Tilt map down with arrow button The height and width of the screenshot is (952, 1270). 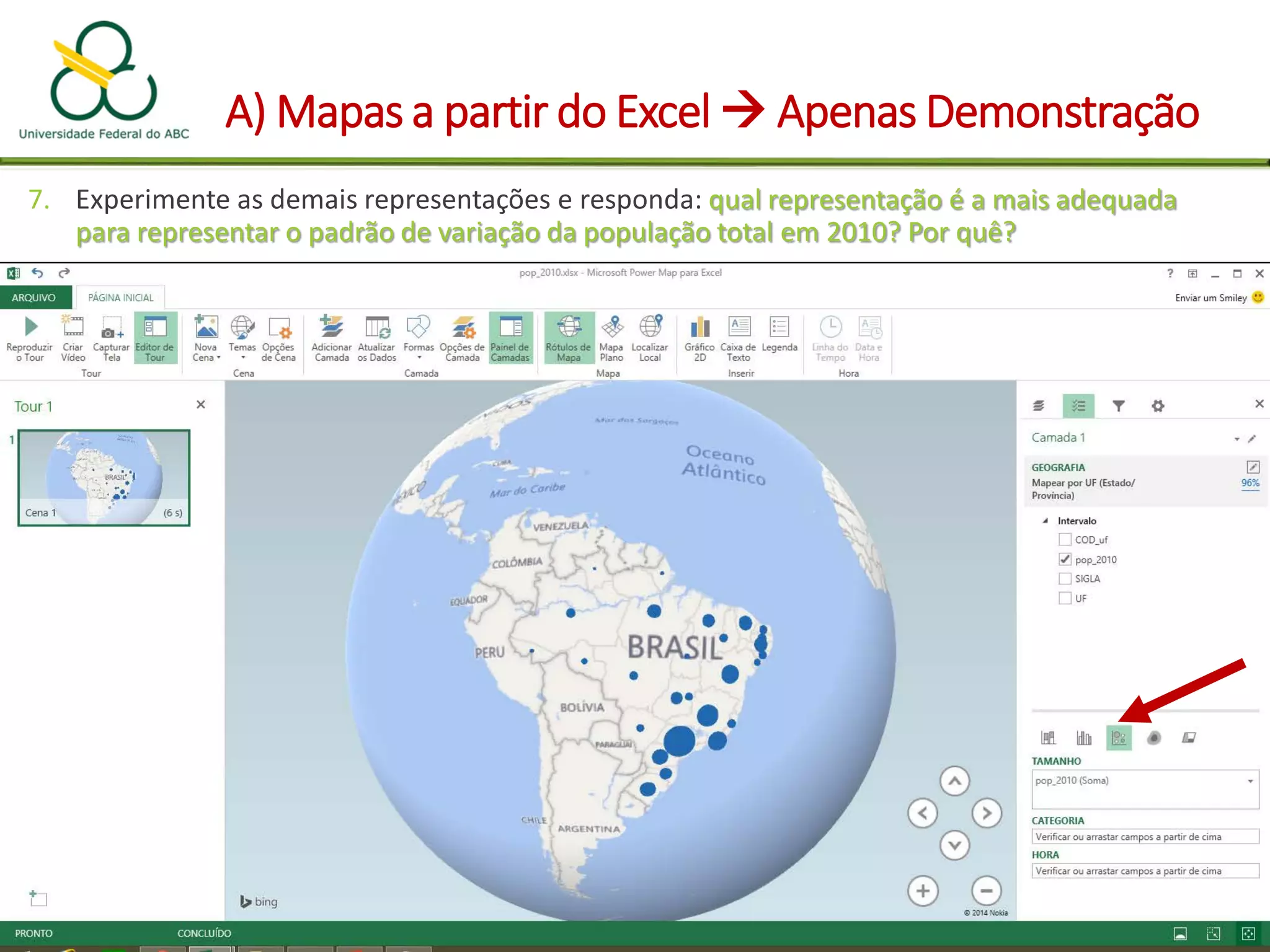[x=955, y=845]
